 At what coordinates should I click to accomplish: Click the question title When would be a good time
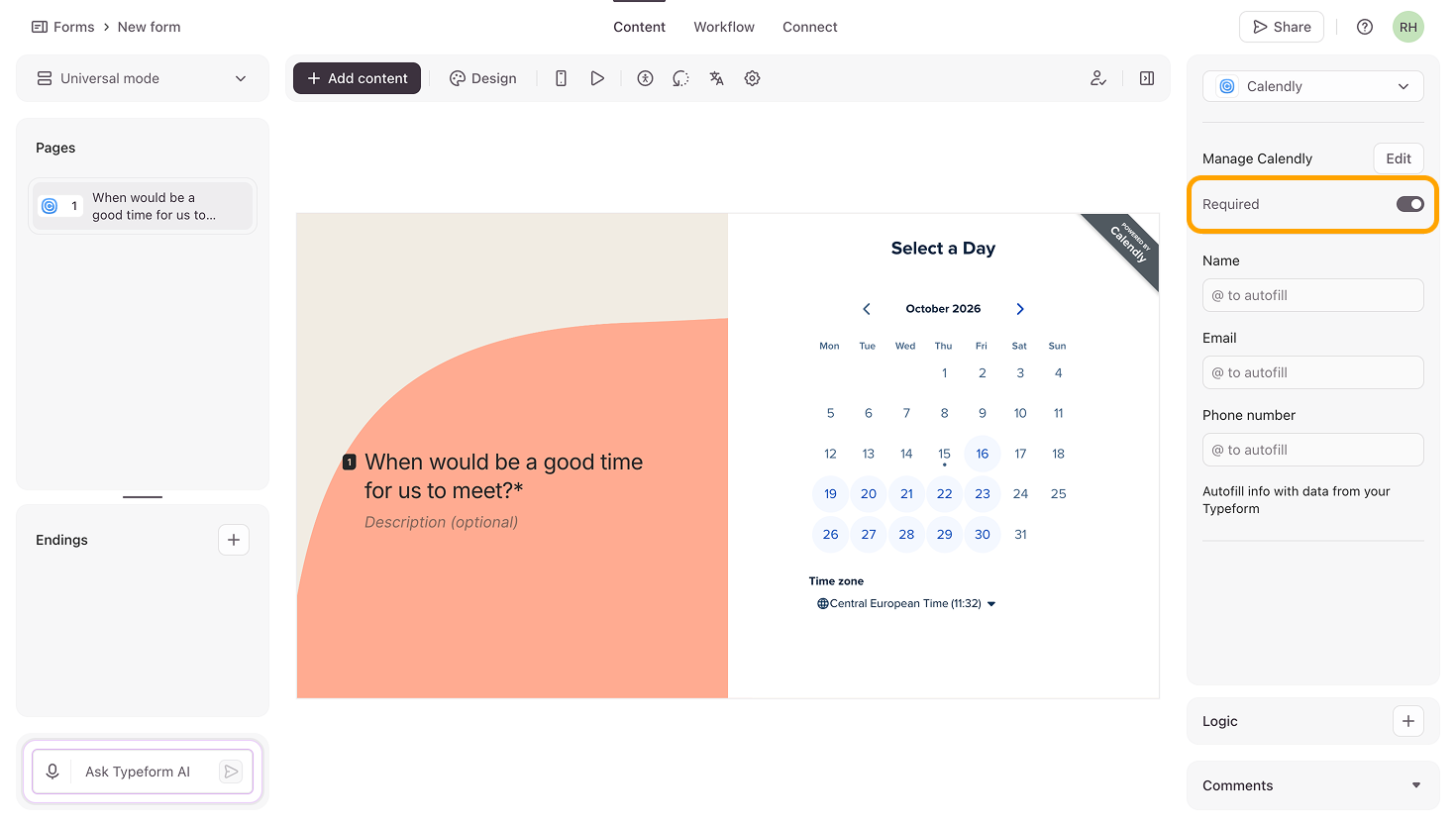click(504, 476)
